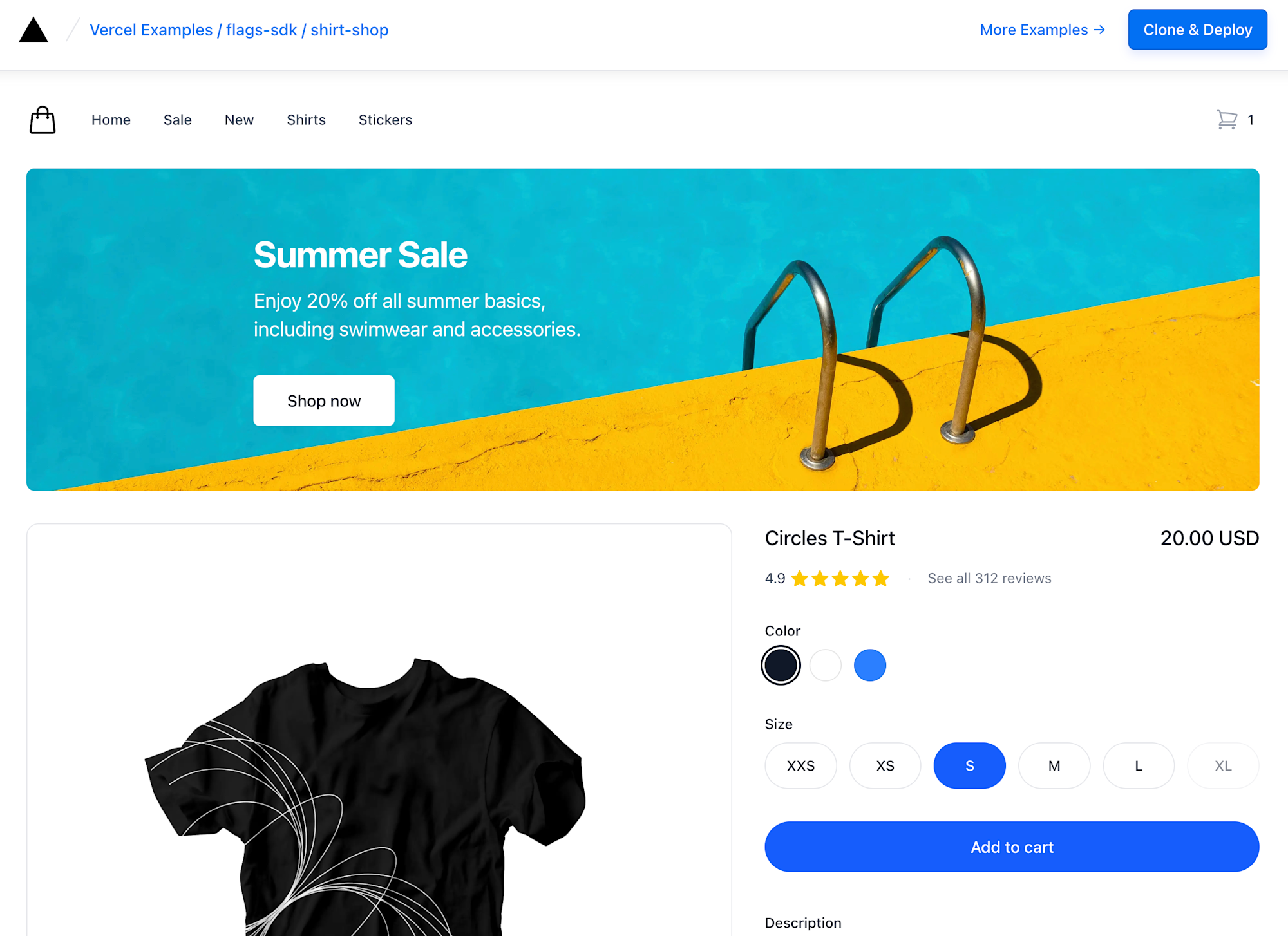Screen dimensions: 1288x936
Task: Add the Circles T-Shirt to cart
Action: coord(1012,847)
